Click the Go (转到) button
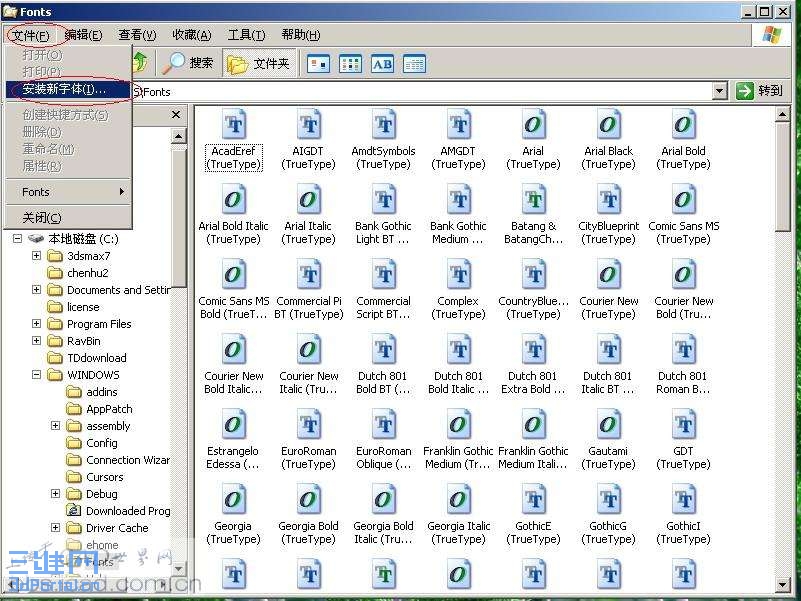 pyautogui.click(x=760, y=91)
